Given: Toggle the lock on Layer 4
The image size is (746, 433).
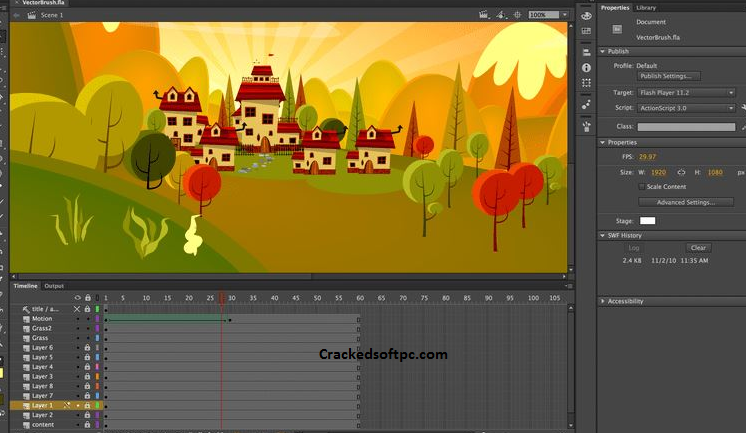Looking at the screenshot, I should [x=88, y=367].
